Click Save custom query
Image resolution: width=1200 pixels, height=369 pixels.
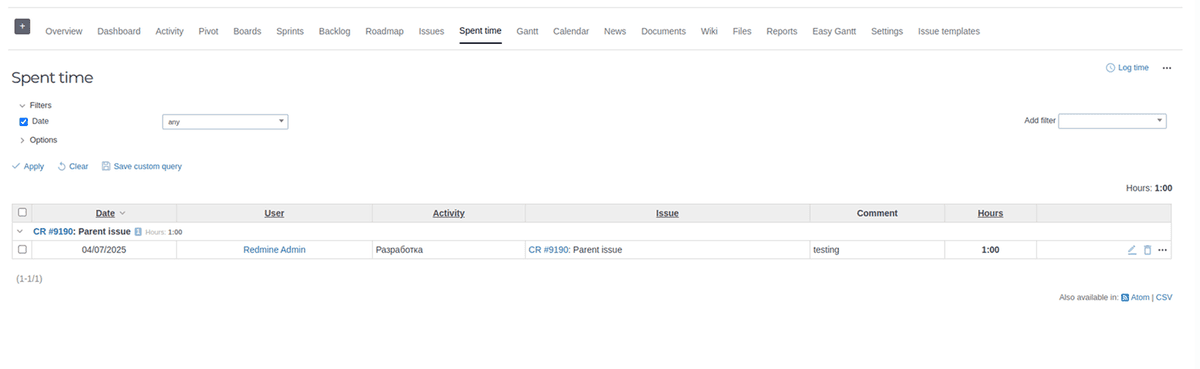(x=142, y=166)
